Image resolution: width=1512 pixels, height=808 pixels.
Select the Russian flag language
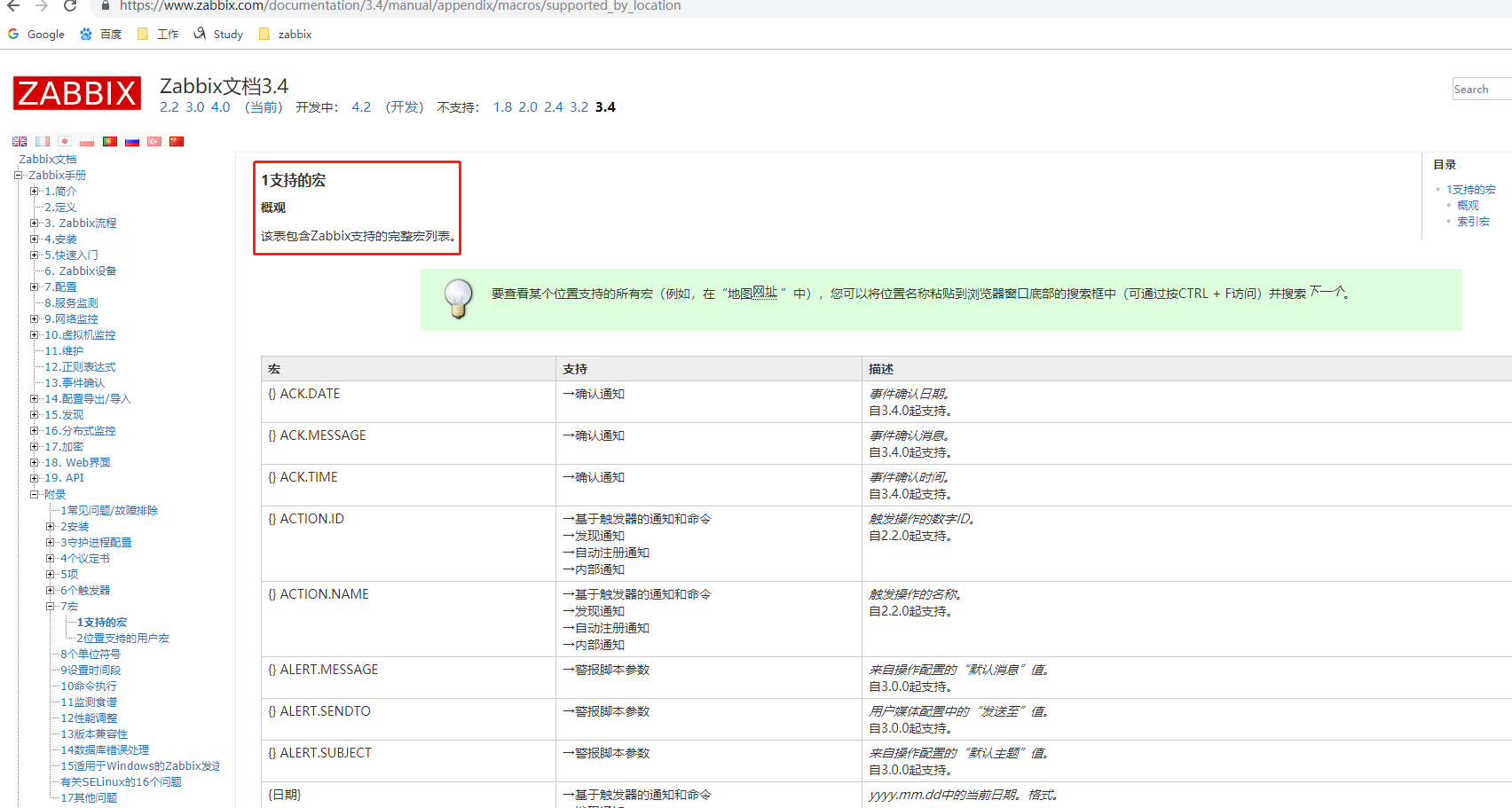coord(132,141)
